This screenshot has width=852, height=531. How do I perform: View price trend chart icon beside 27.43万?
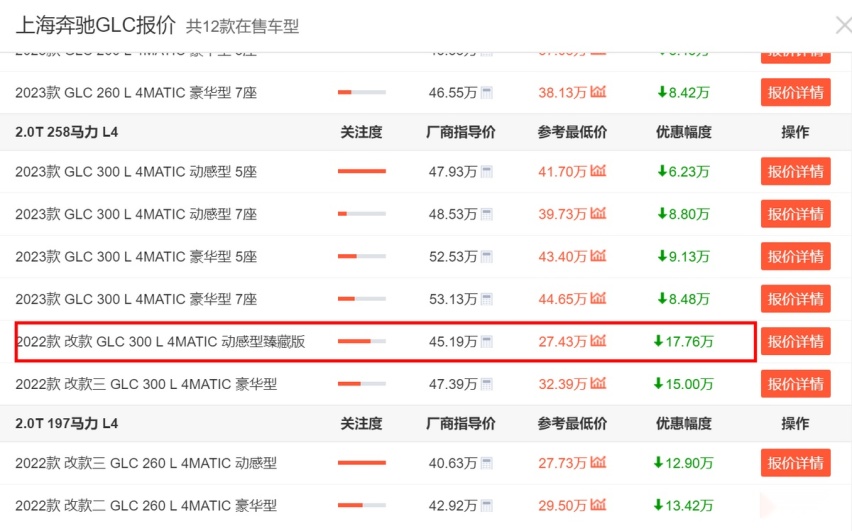point(598,340)
